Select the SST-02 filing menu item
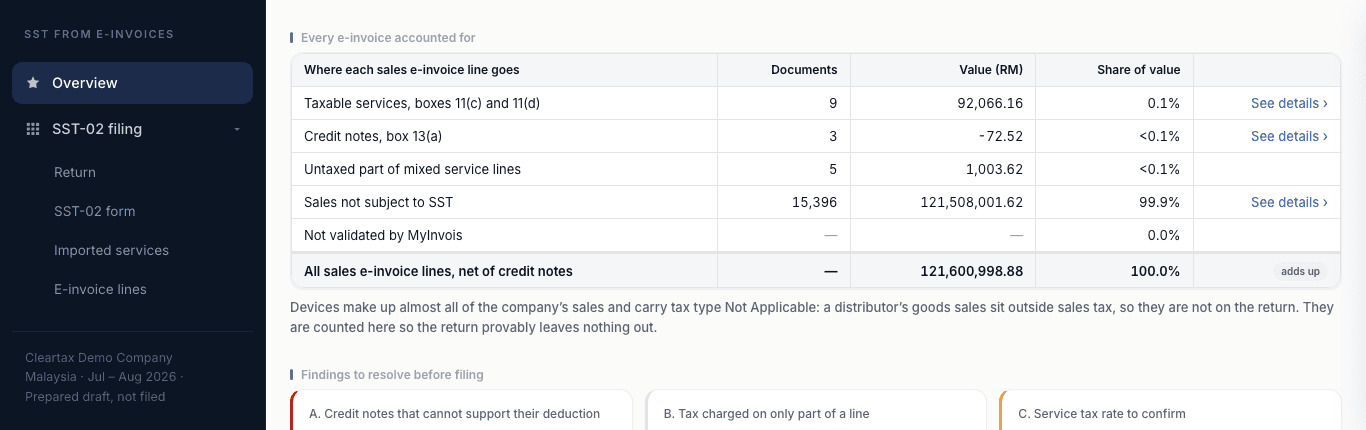The width and height of the screenshot is (1366, 430). (x=132, y=129)
